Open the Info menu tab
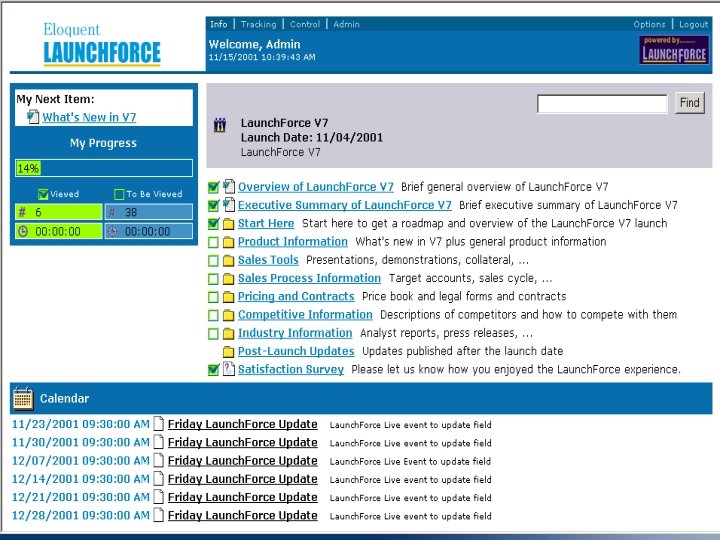Viewport: 720px width, 540px height. [x=219, y=24]
